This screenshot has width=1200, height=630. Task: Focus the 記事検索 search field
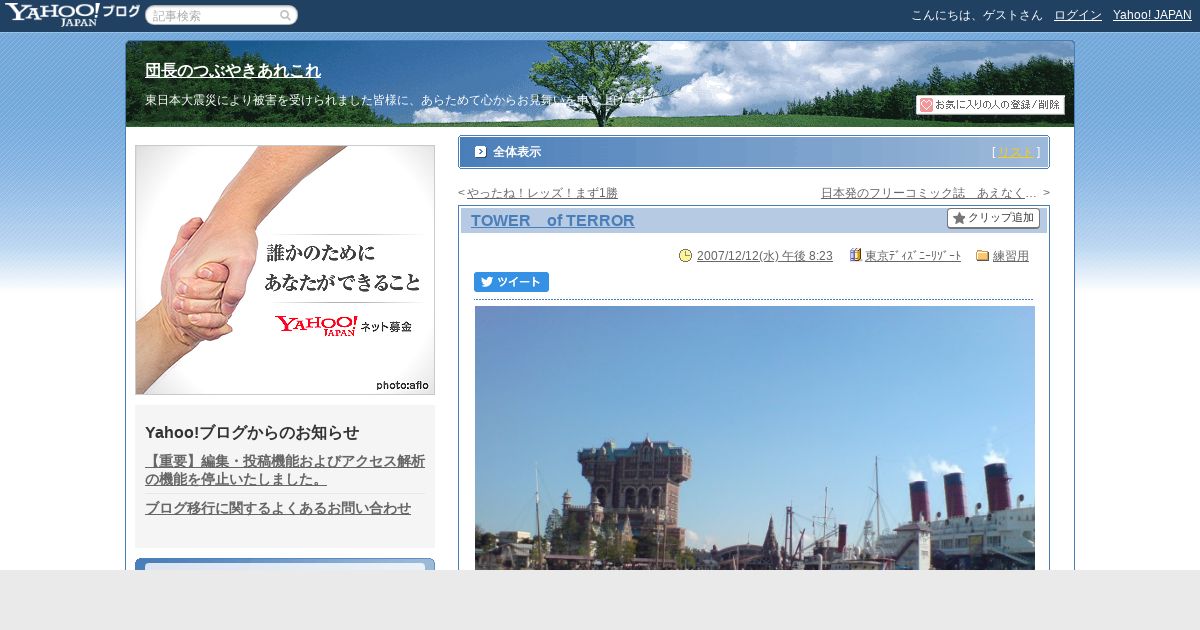tap(221, 16)
